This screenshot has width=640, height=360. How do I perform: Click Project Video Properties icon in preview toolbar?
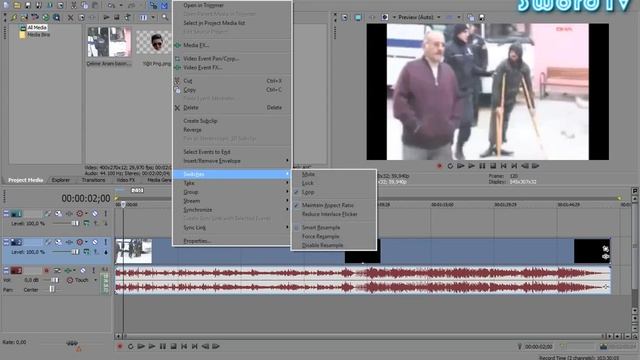pyautogui.click(x=345, y=18)
